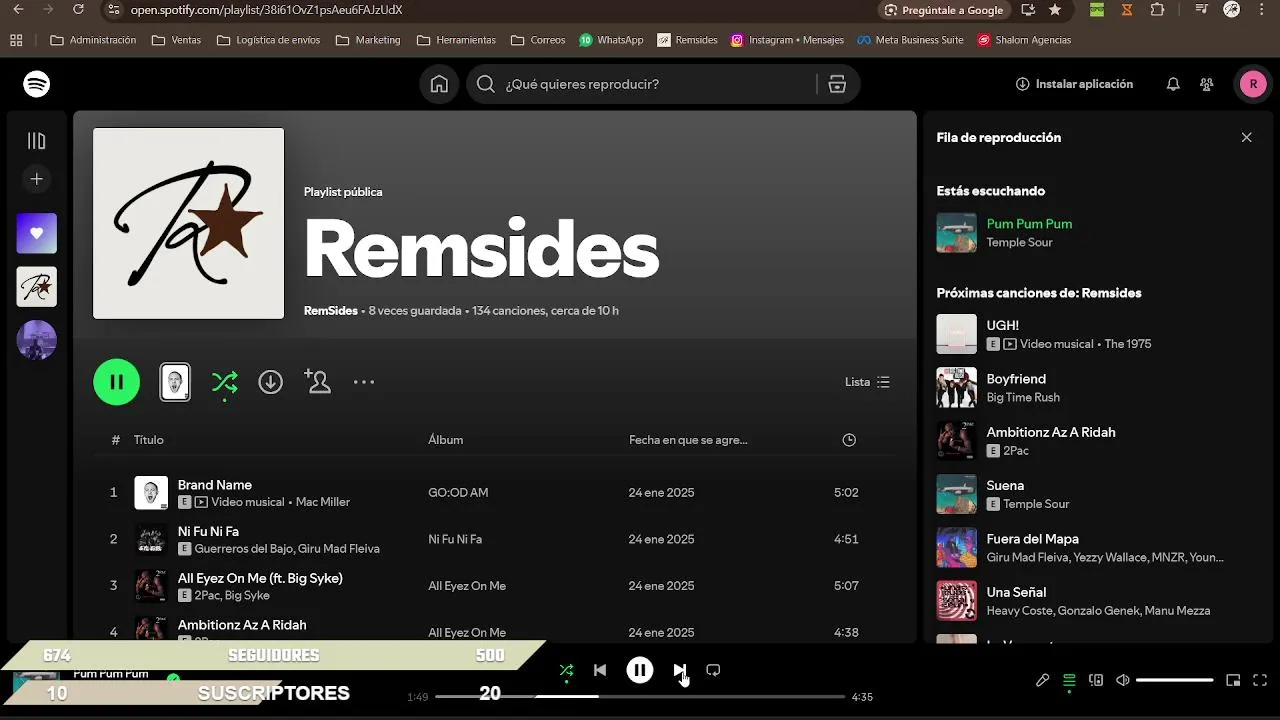
Task: Expand Your Library sidebar
Action: pos(37,141)
